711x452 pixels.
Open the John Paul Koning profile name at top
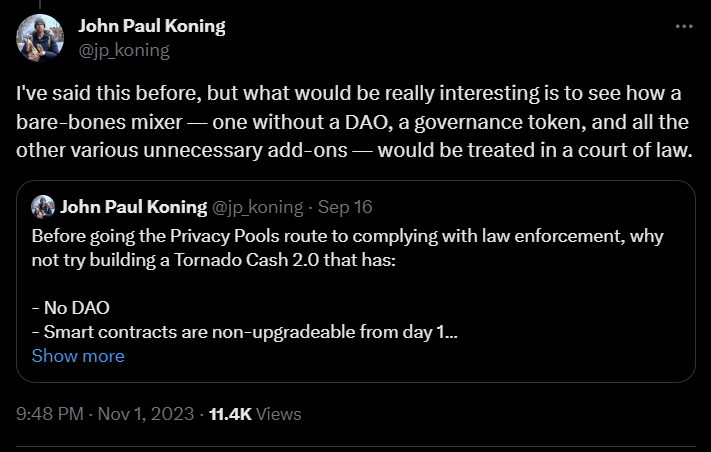151,26
